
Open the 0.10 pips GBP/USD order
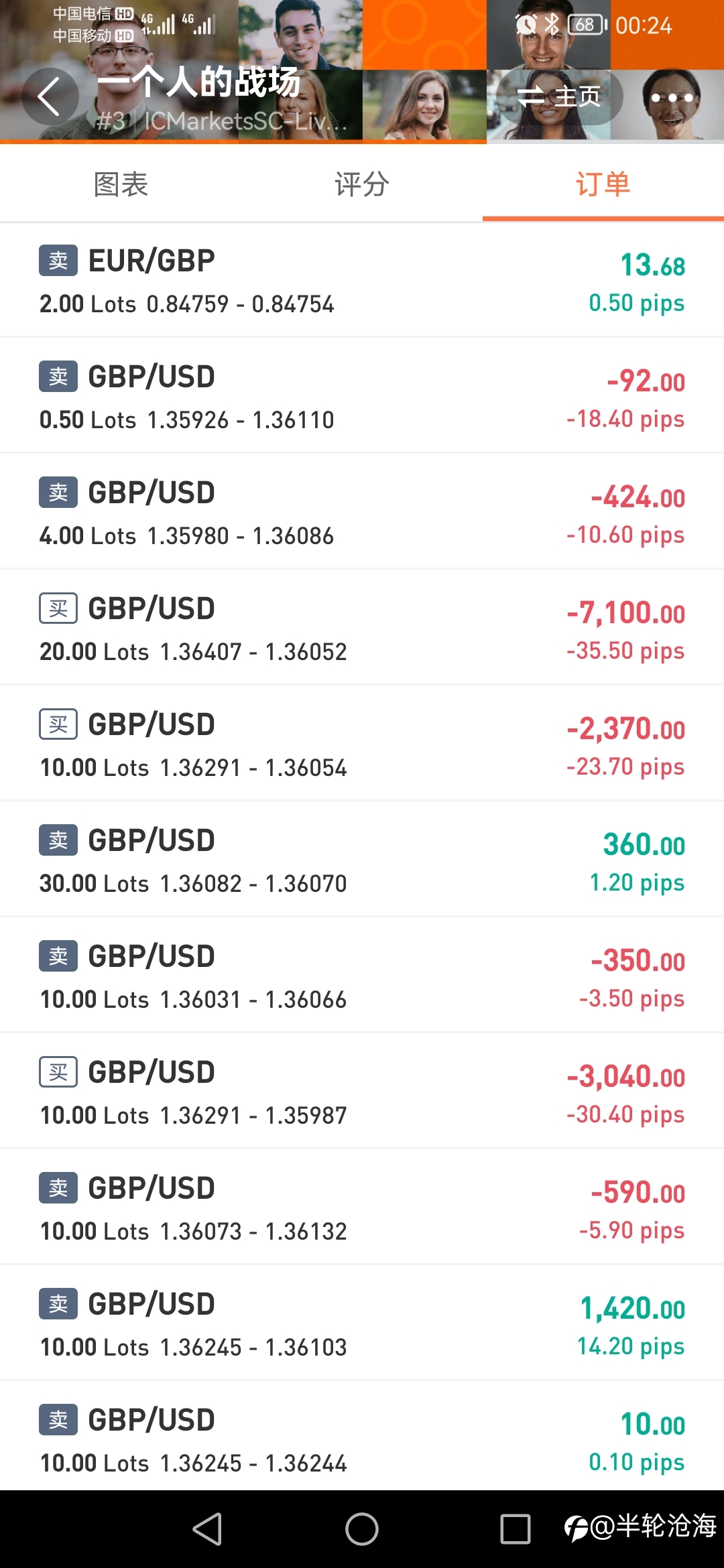click(362, 1436)
